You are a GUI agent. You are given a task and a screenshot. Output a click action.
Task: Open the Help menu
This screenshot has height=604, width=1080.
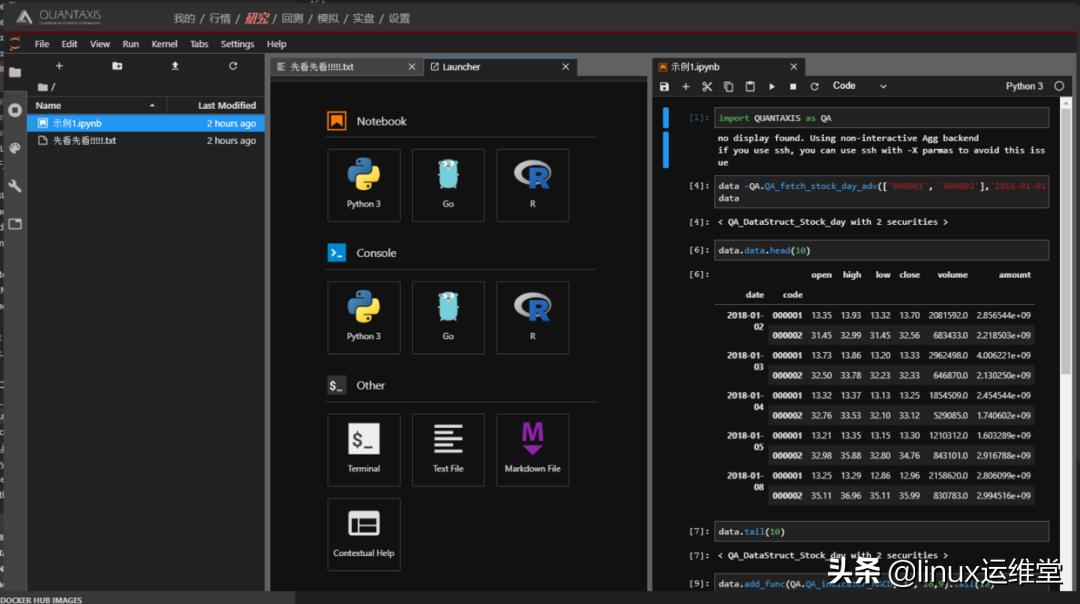[x=277, y=43]
